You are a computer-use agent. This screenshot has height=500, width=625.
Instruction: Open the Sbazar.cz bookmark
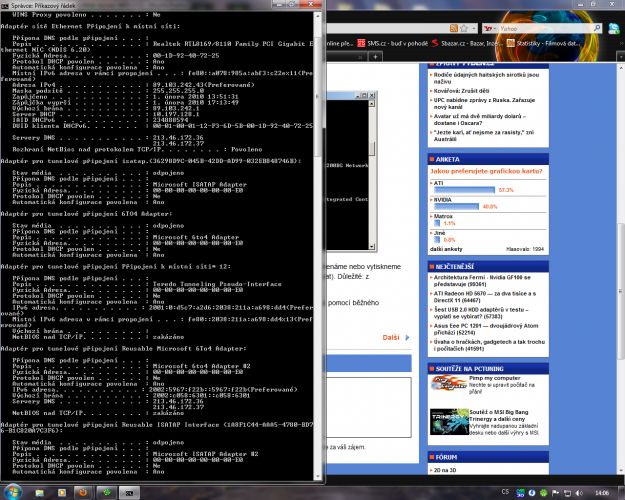[x=467, y=43]
